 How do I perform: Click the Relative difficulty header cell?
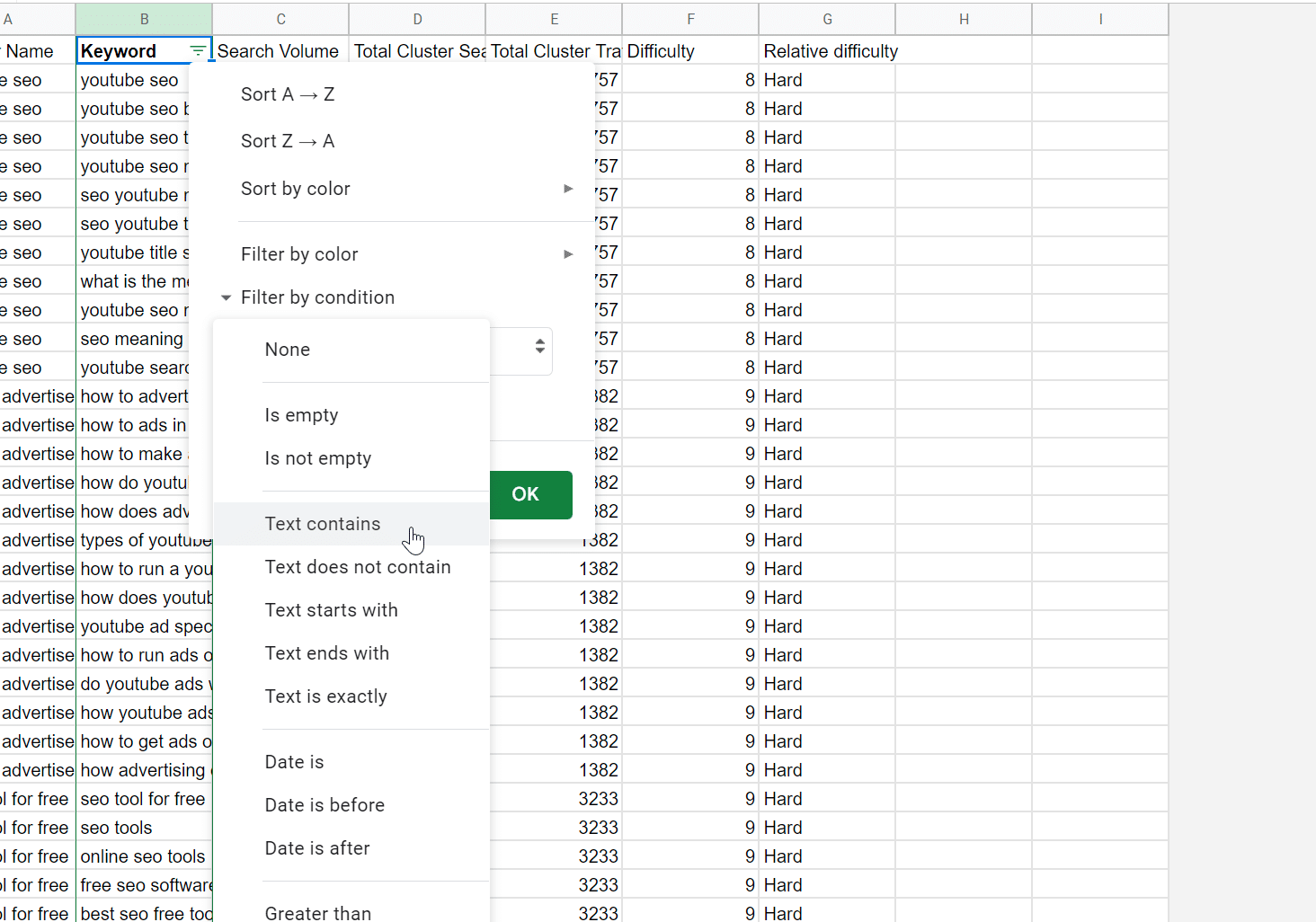coord(827,51)
